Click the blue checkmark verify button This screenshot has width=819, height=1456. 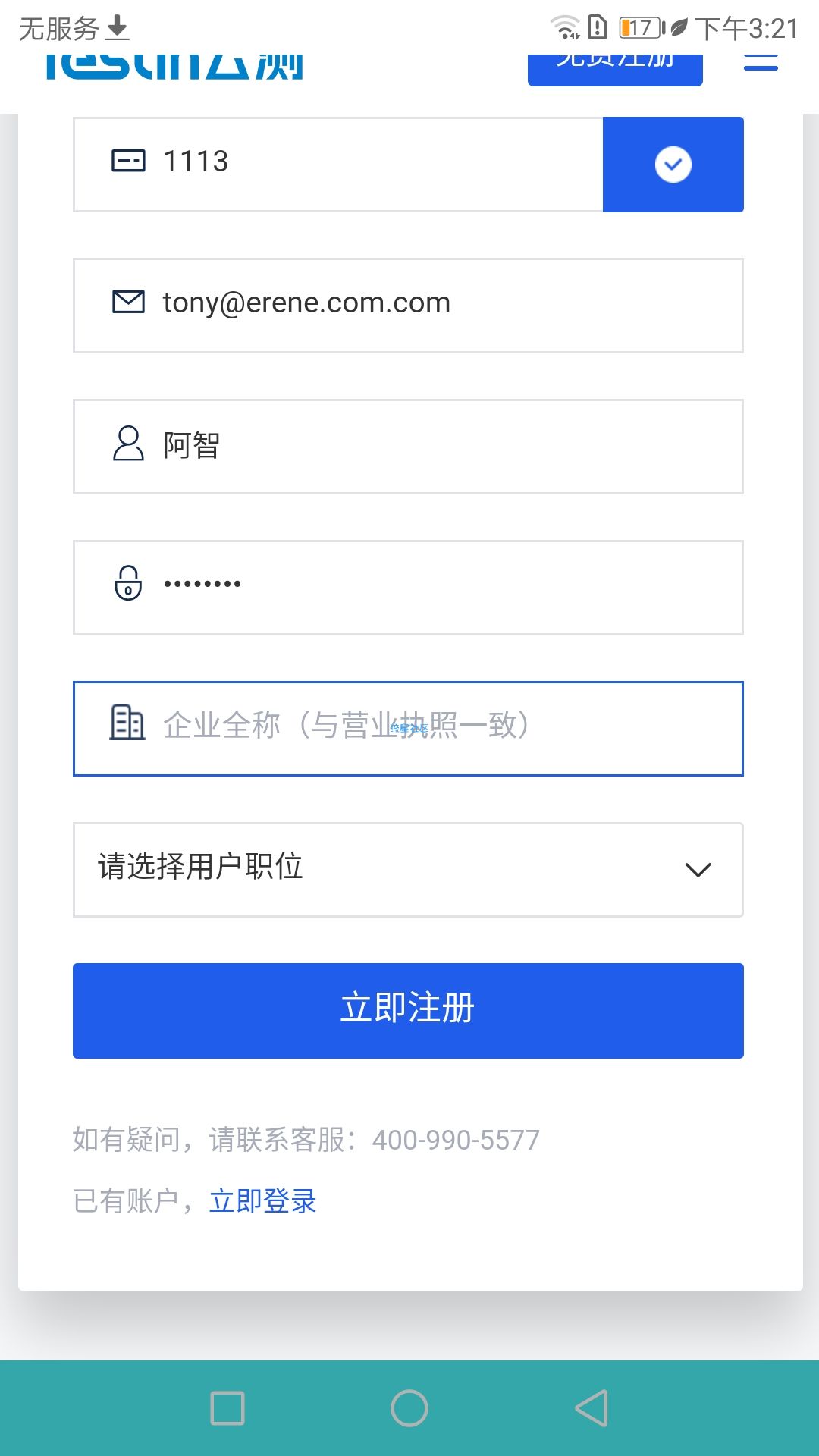point(673,165)
